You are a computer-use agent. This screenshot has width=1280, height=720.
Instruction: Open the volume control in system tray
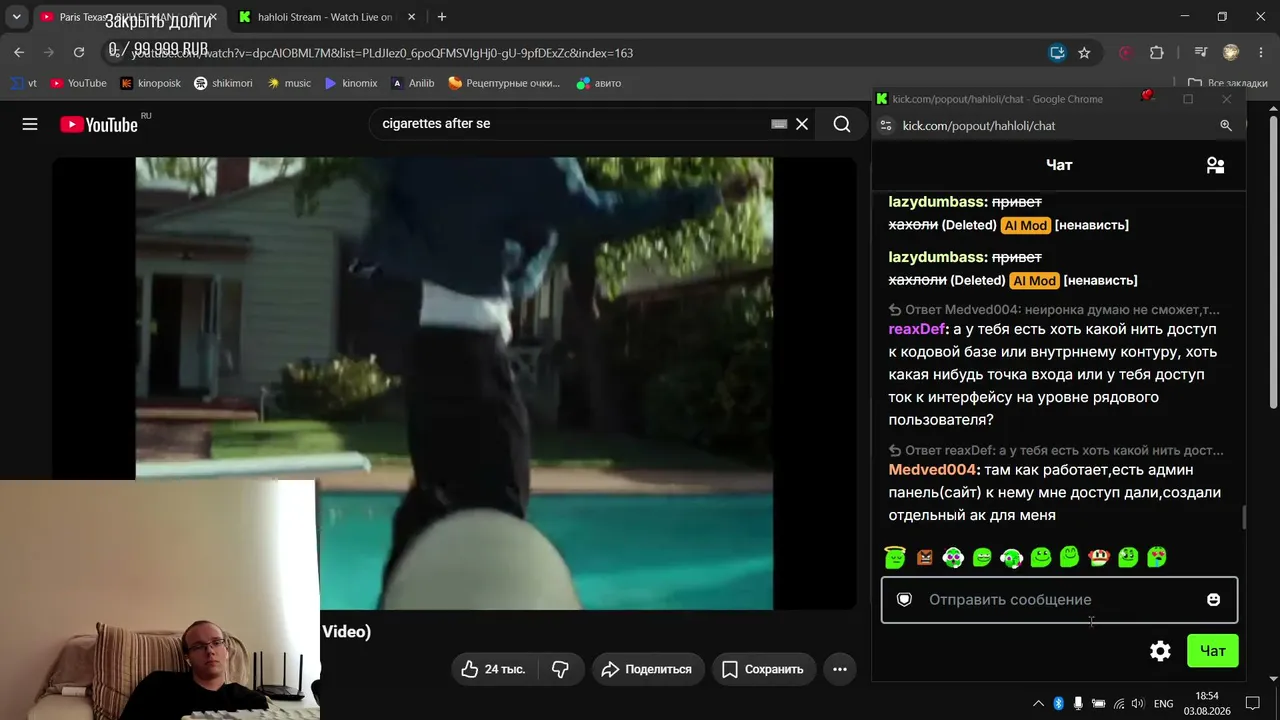1139,704
